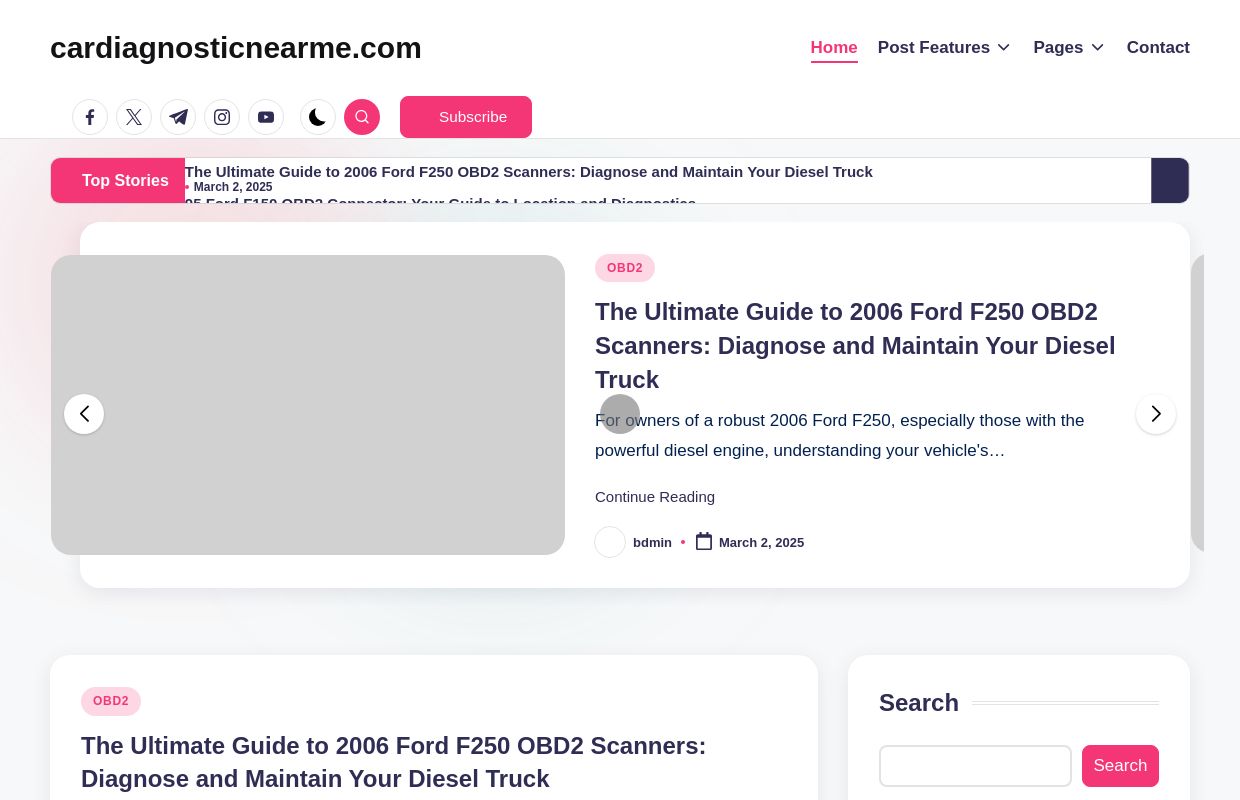Open the Contact menu item
The width and height of the screenshot is (1240, 800).
(1158, 48)
